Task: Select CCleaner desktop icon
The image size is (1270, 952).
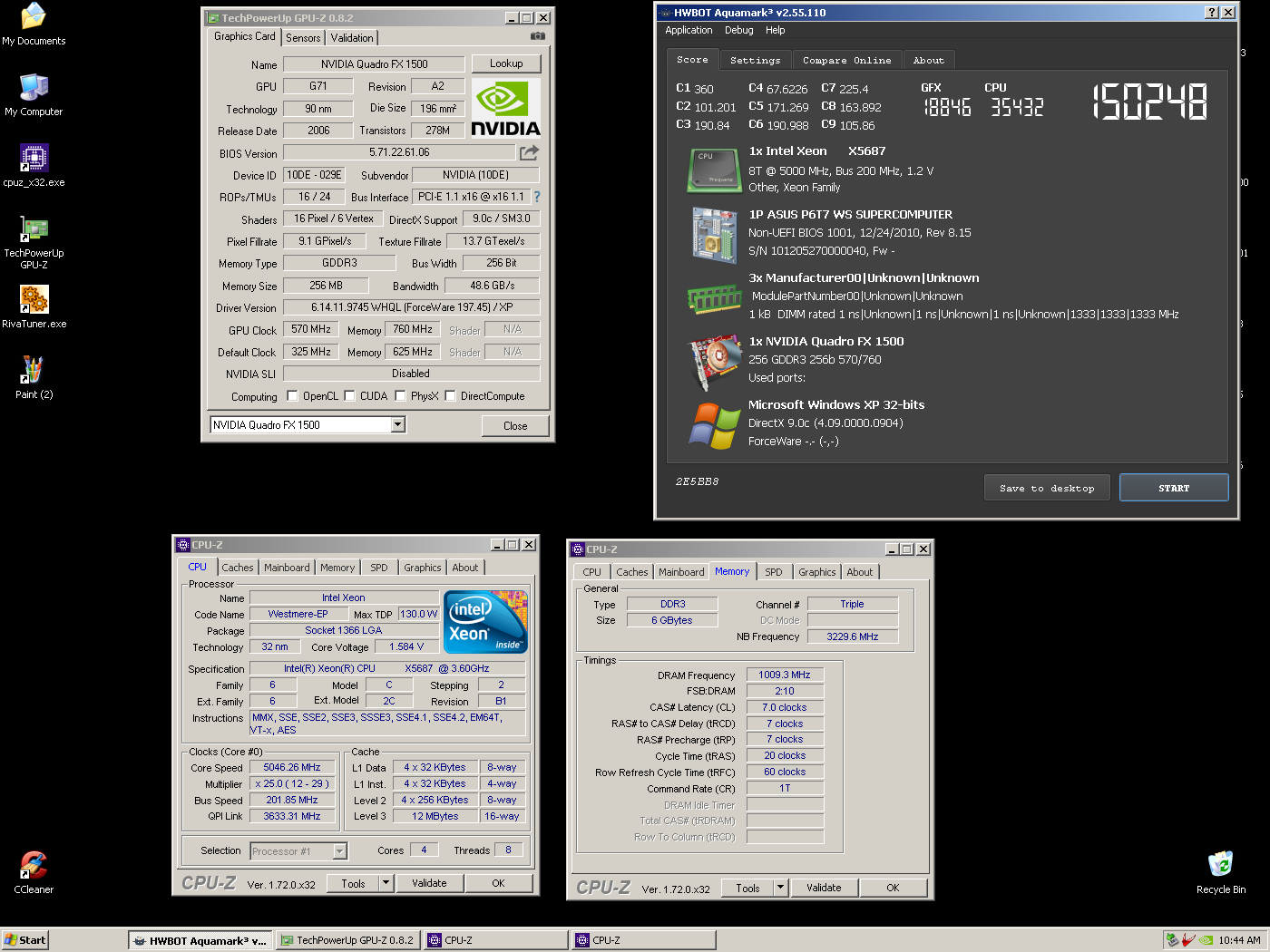Action: point(34,873)
